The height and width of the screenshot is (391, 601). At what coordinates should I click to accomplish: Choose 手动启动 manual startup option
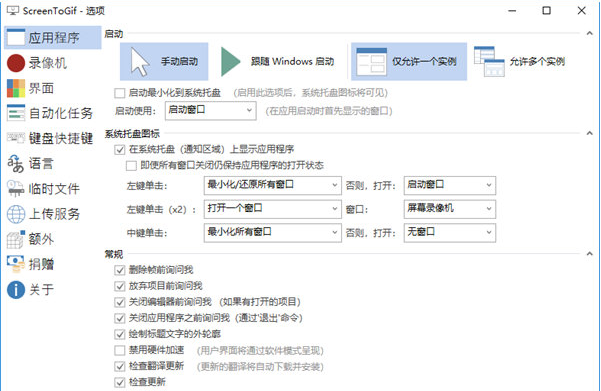(164, 62)
